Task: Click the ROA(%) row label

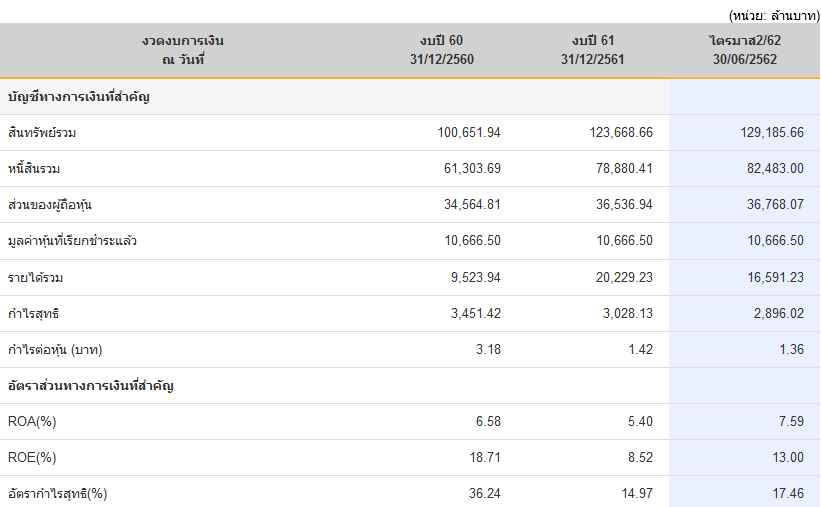Action: 32,421
